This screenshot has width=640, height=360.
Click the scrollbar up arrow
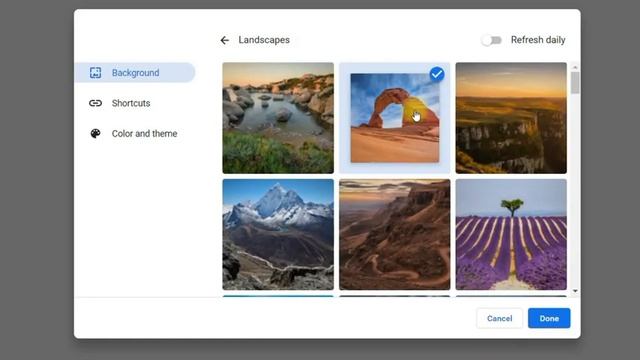coord(575,67)
